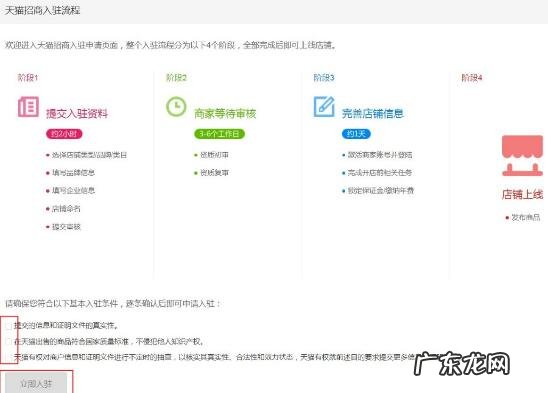The image size is (548, 393).
Task: Click the 阶段2 label
Action: [x=176, y=78]
